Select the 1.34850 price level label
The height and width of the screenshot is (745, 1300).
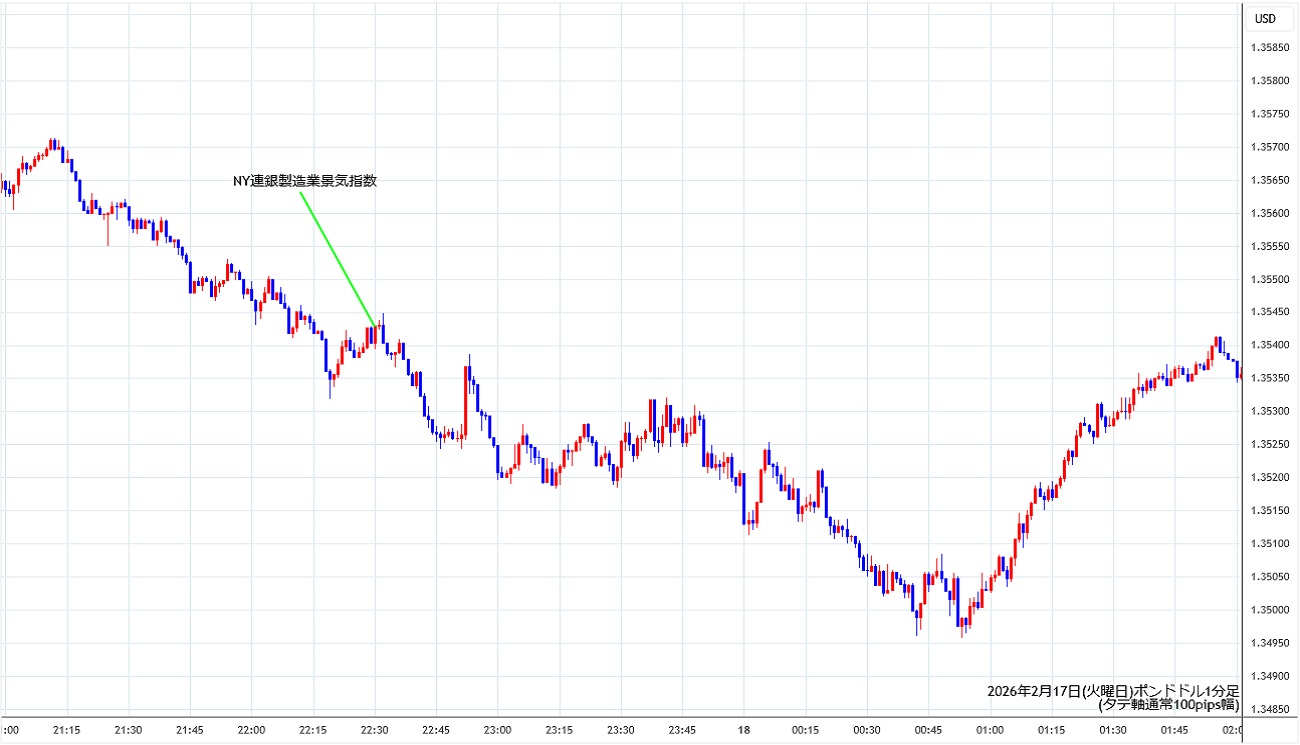(x=1268, y=709)
